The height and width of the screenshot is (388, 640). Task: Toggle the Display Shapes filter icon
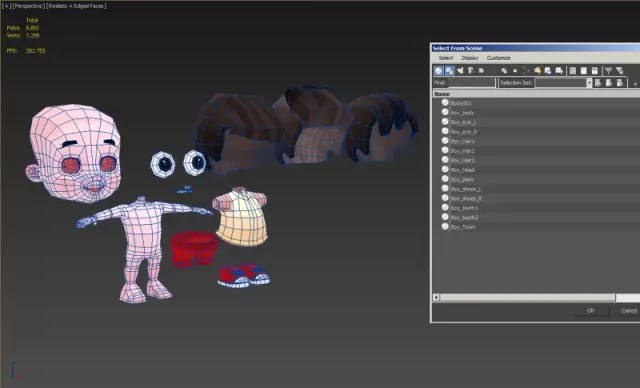point(449,71)
